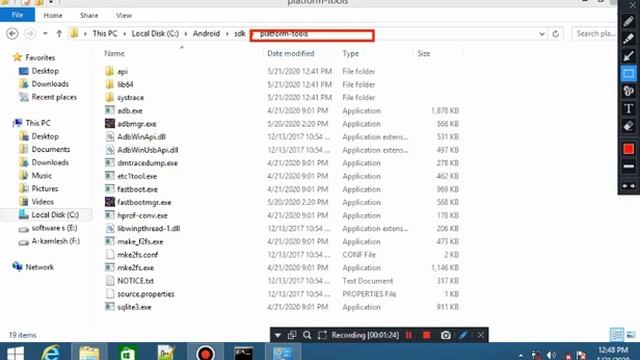Select mke2fs.conf file

point(138,254)
